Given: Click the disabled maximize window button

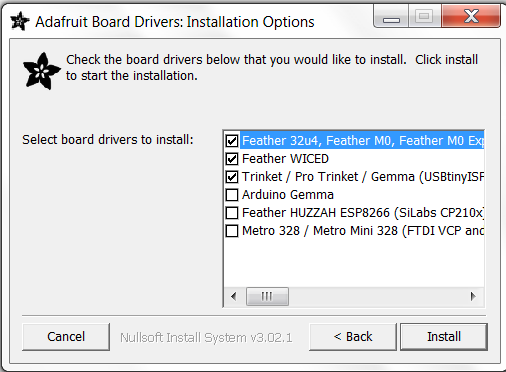Looking at the screenshot, I should tap(424, 16).
